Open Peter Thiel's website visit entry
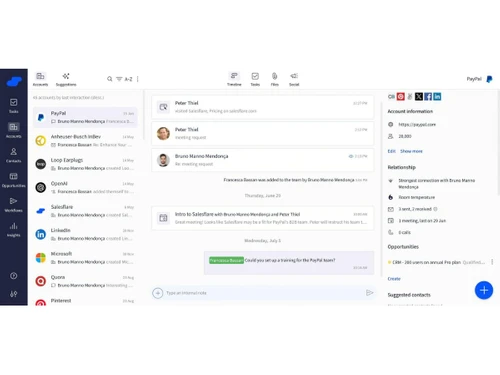The image size is (500, 375). tap(263, 107)
